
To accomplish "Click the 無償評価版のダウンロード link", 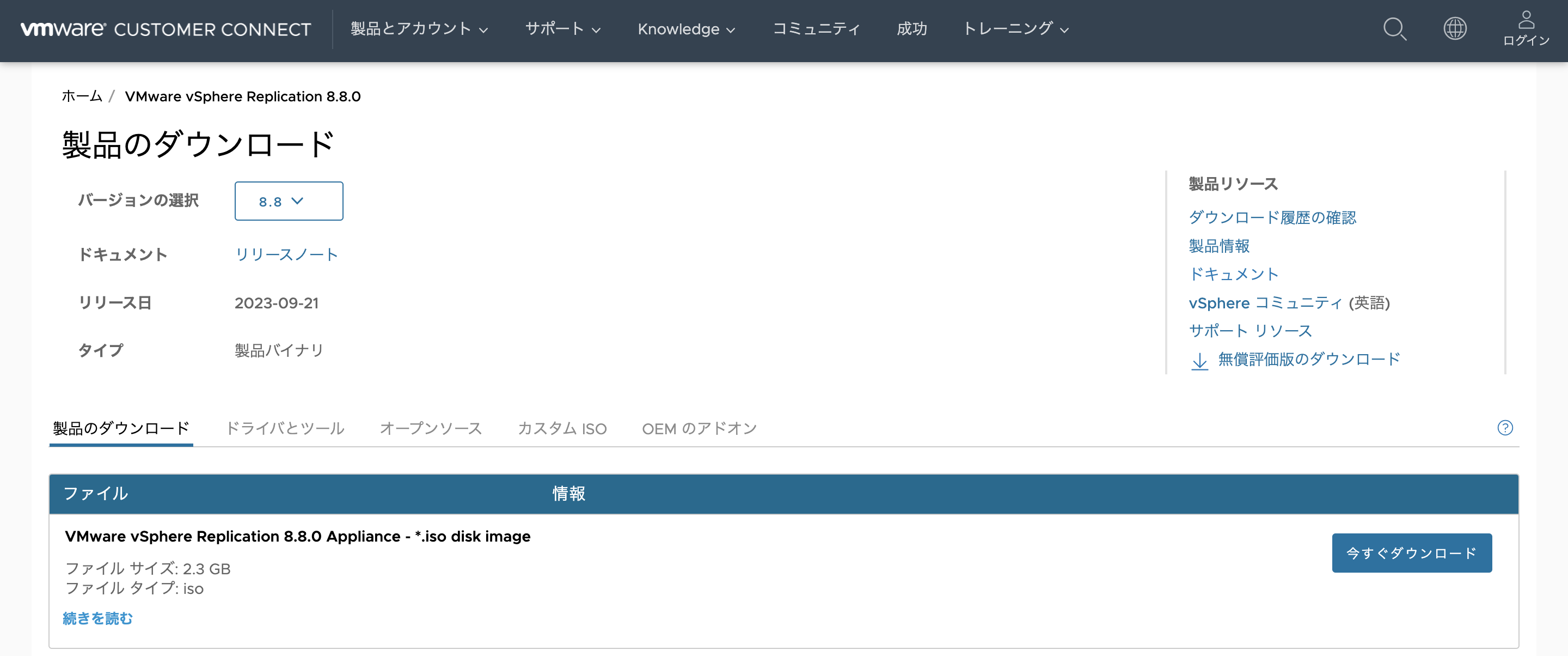I will point(1309,360).
